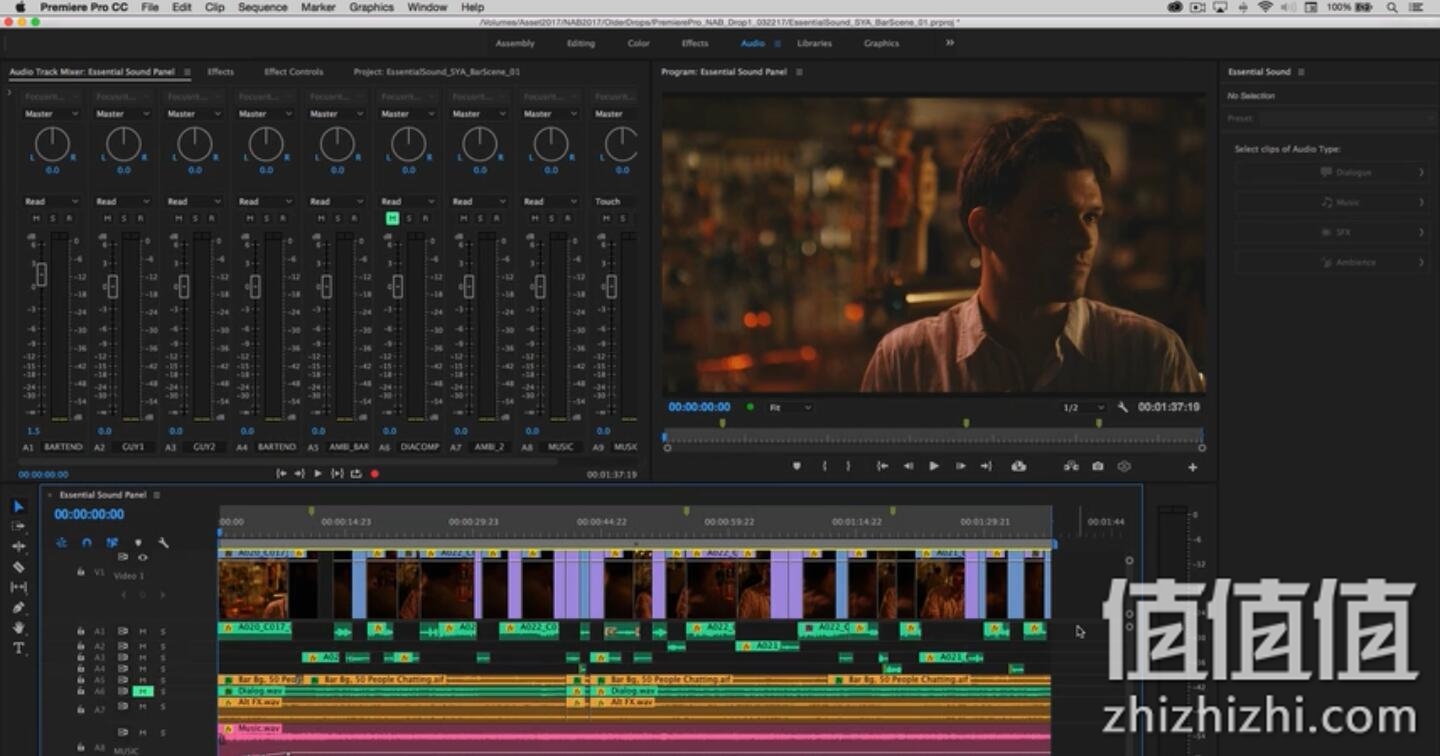
Task: Select the Hand tool
Action: click(18, 628)
